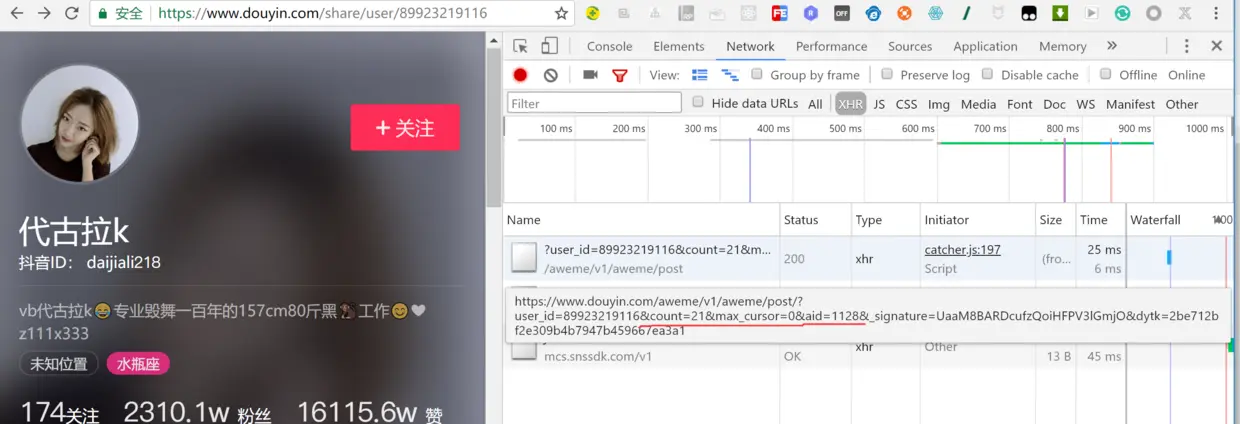Filter requests by Font

click(1020, 104)
